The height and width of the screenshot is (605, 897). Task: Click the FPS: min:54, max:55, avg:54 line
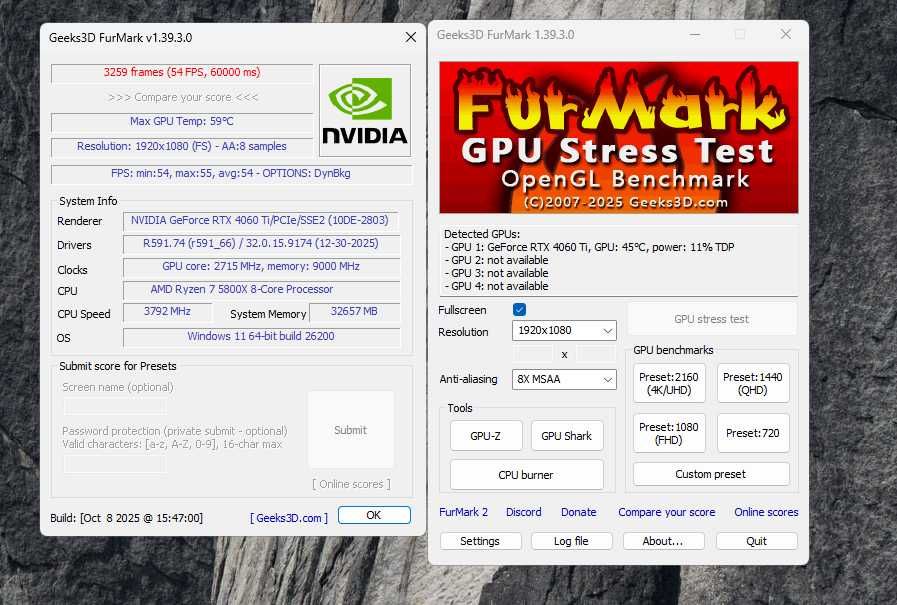tap(231, 173)
